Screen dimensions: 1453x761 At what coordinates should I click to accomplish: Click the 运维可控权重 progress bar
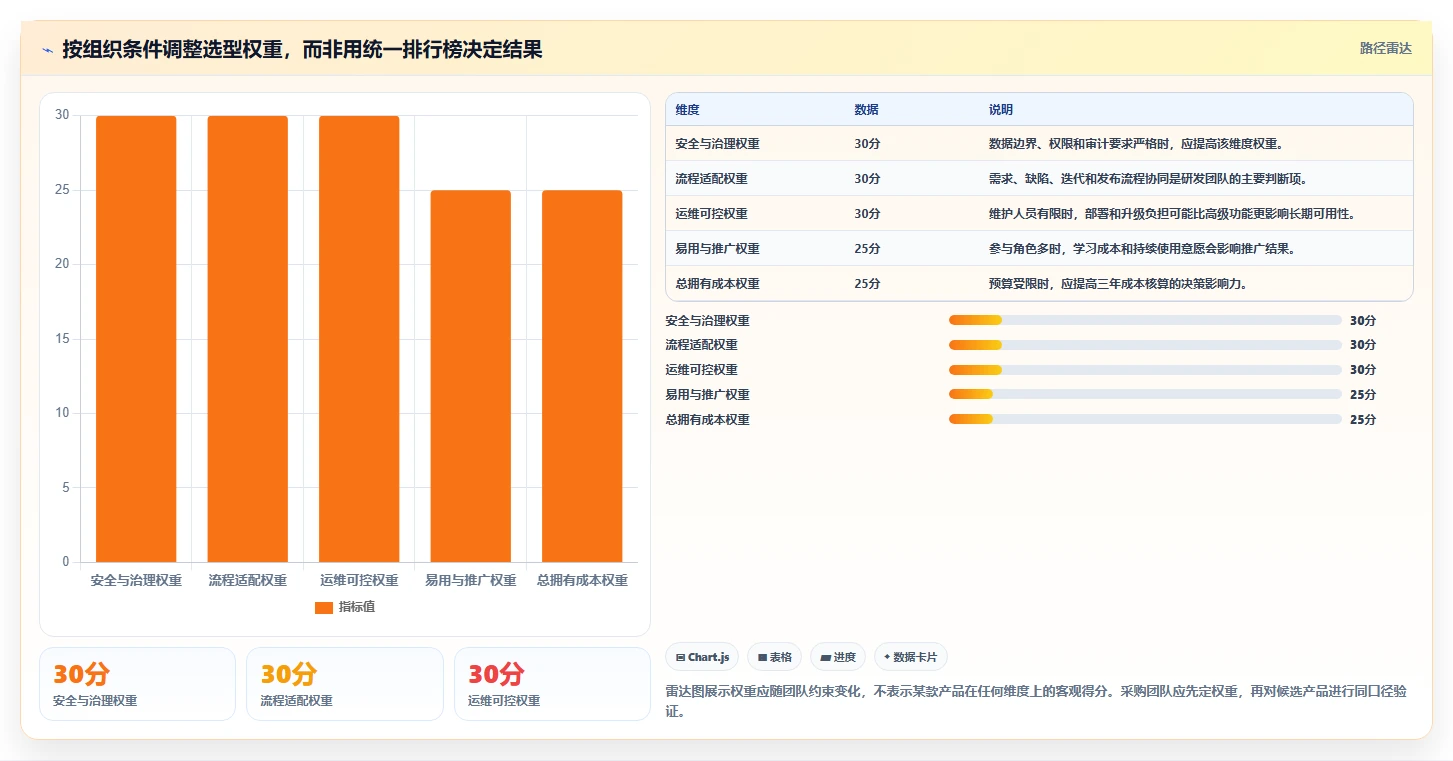(x=1145, y=370)
